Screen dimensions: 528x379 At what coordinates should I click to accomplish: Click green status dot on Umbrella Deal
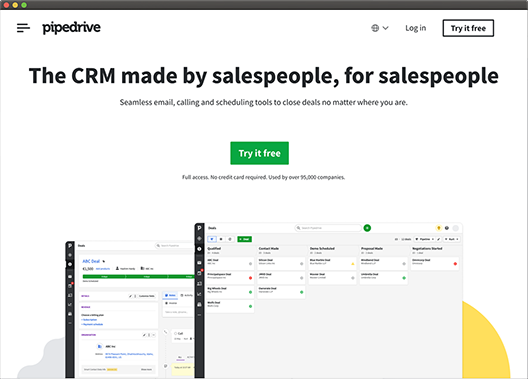point(404,278)
